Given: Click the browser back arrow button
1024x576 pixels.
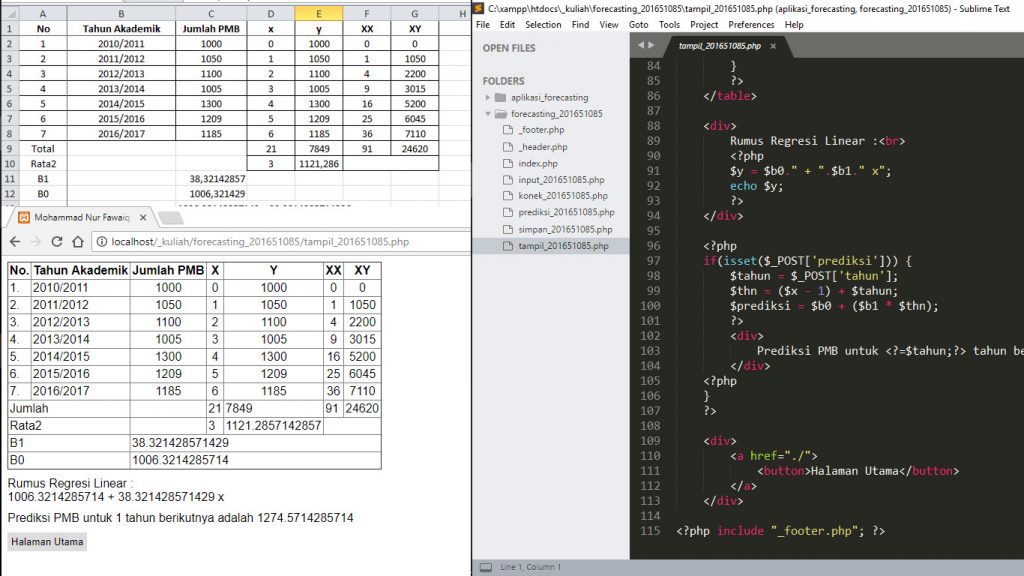Looking at the screenshot, I should tap(15, 242).
